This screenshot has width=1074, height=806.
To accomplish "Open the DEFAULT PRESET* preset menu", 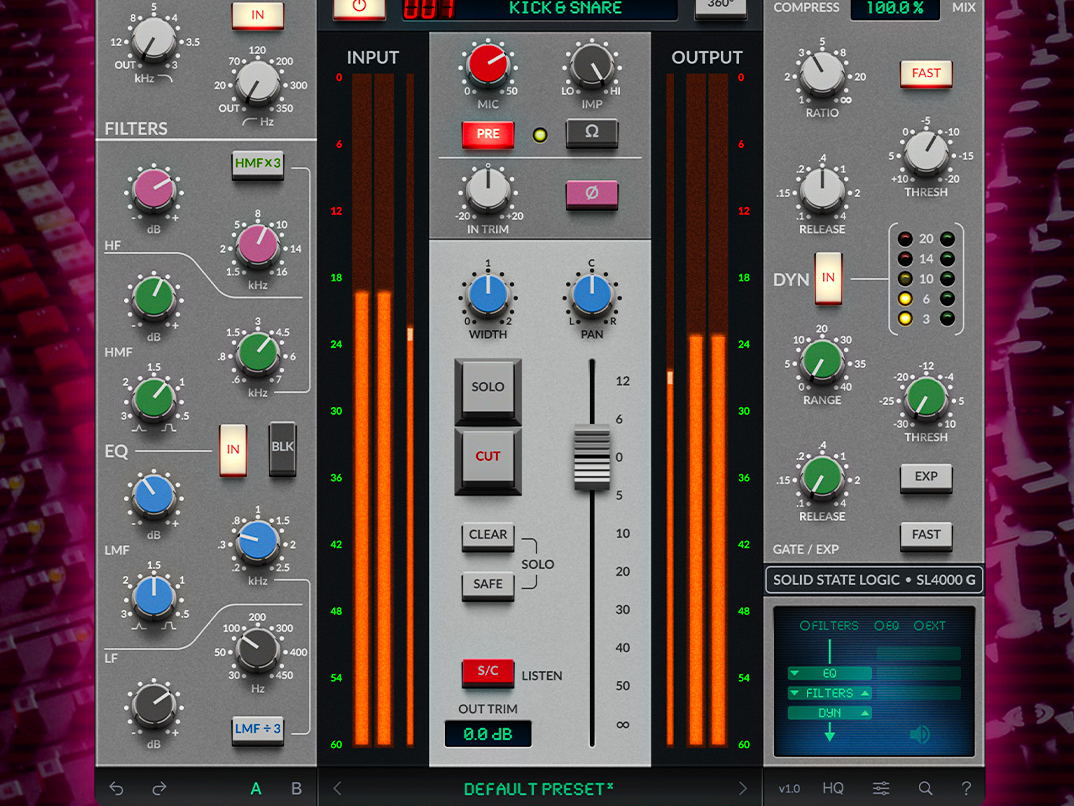I will click(x=539, y=789).
